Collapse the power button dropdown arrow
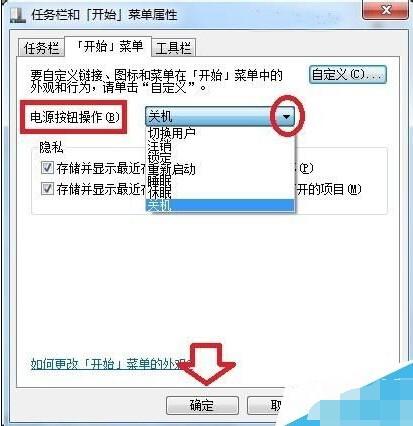Viewport: 413px width, 426px height. (x=286, y=116)
